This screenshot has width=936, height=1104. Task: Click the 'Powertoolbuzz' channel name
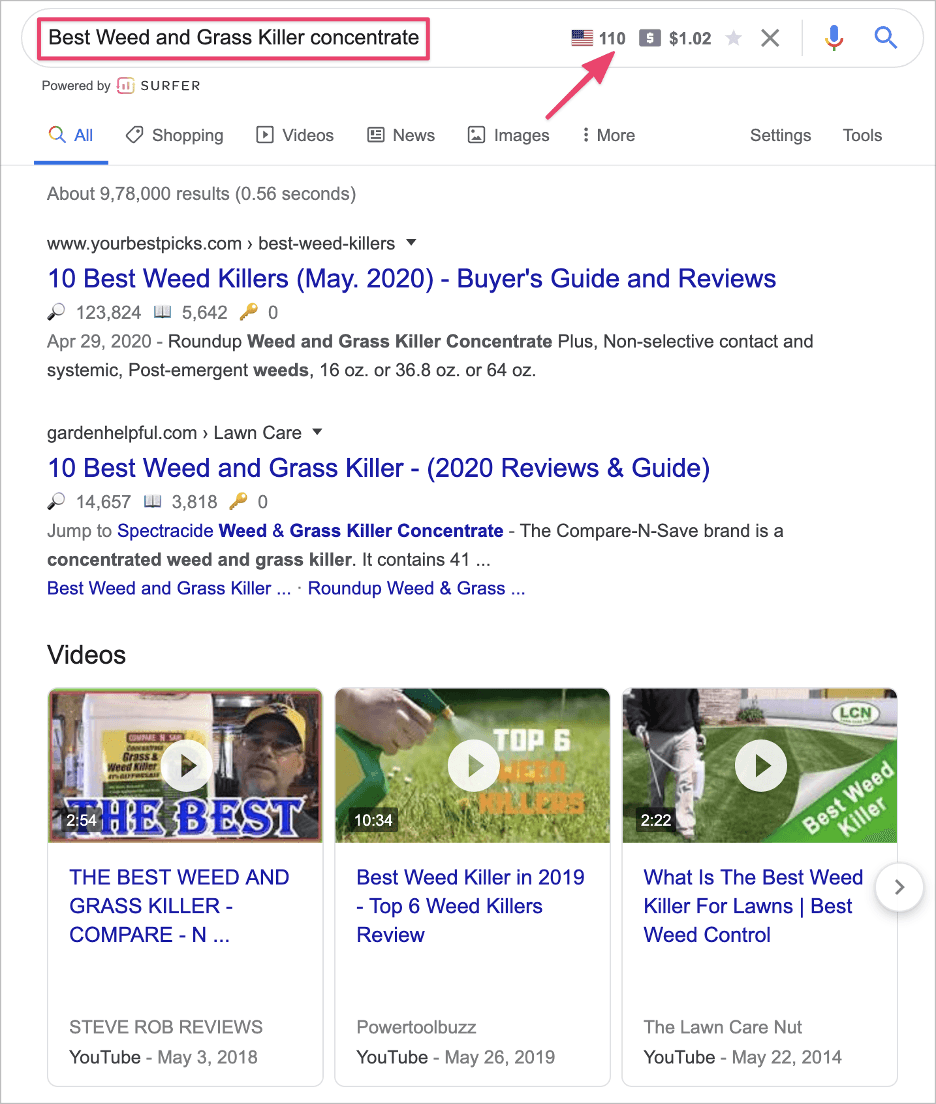click(x=416, y=1027)
